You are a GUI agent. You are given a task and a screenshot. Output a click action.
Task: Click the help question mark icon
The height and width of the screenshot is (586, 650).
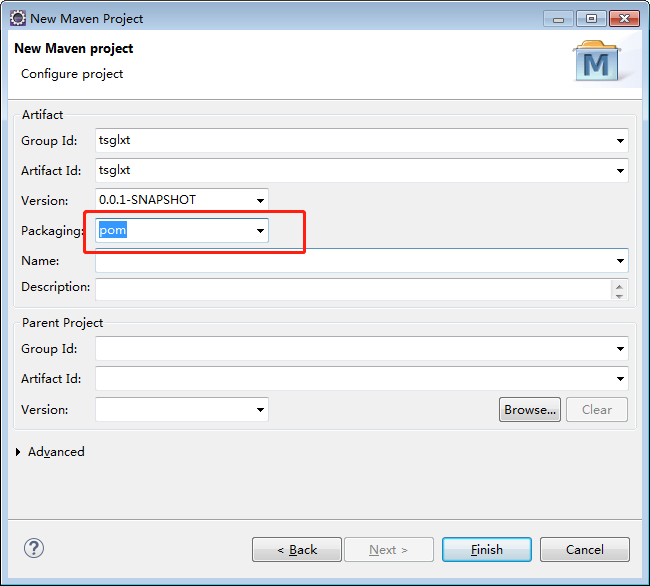[x=34, y=548]
